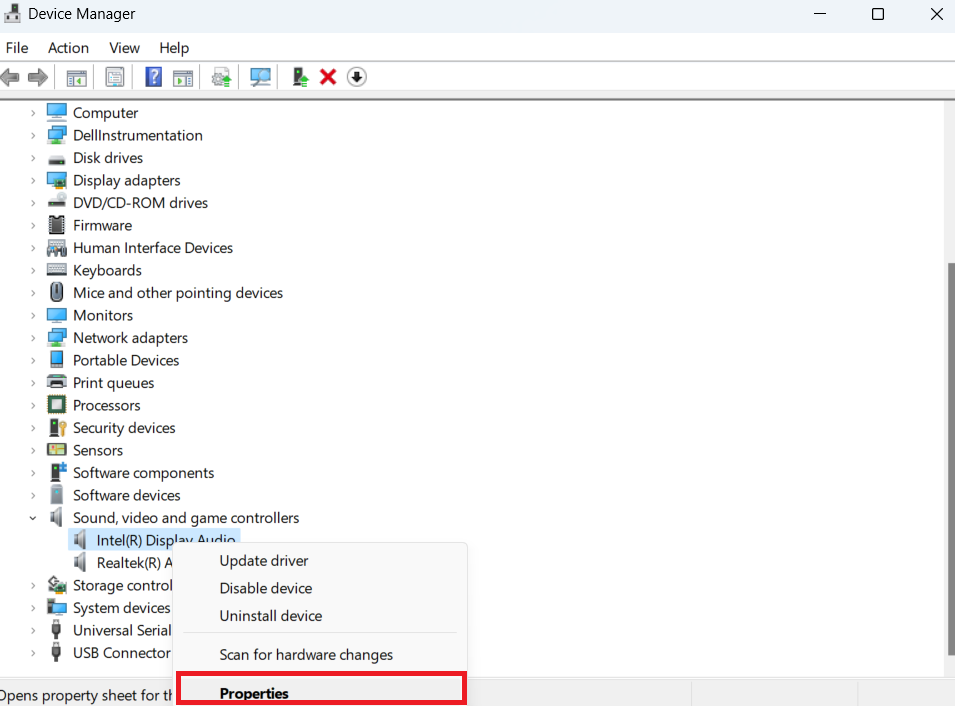Click Enable device green arrow toolbar icon
The width and height of the screenshot is (955, 706).
click(x=300, y=77)
